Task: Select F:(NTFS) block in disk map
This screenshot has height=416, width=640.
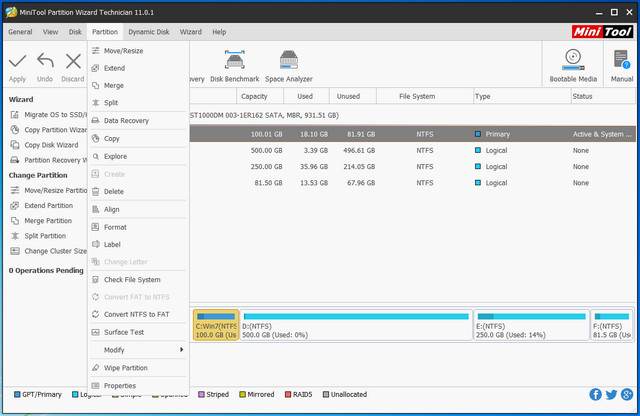Action: click(611, 325)
